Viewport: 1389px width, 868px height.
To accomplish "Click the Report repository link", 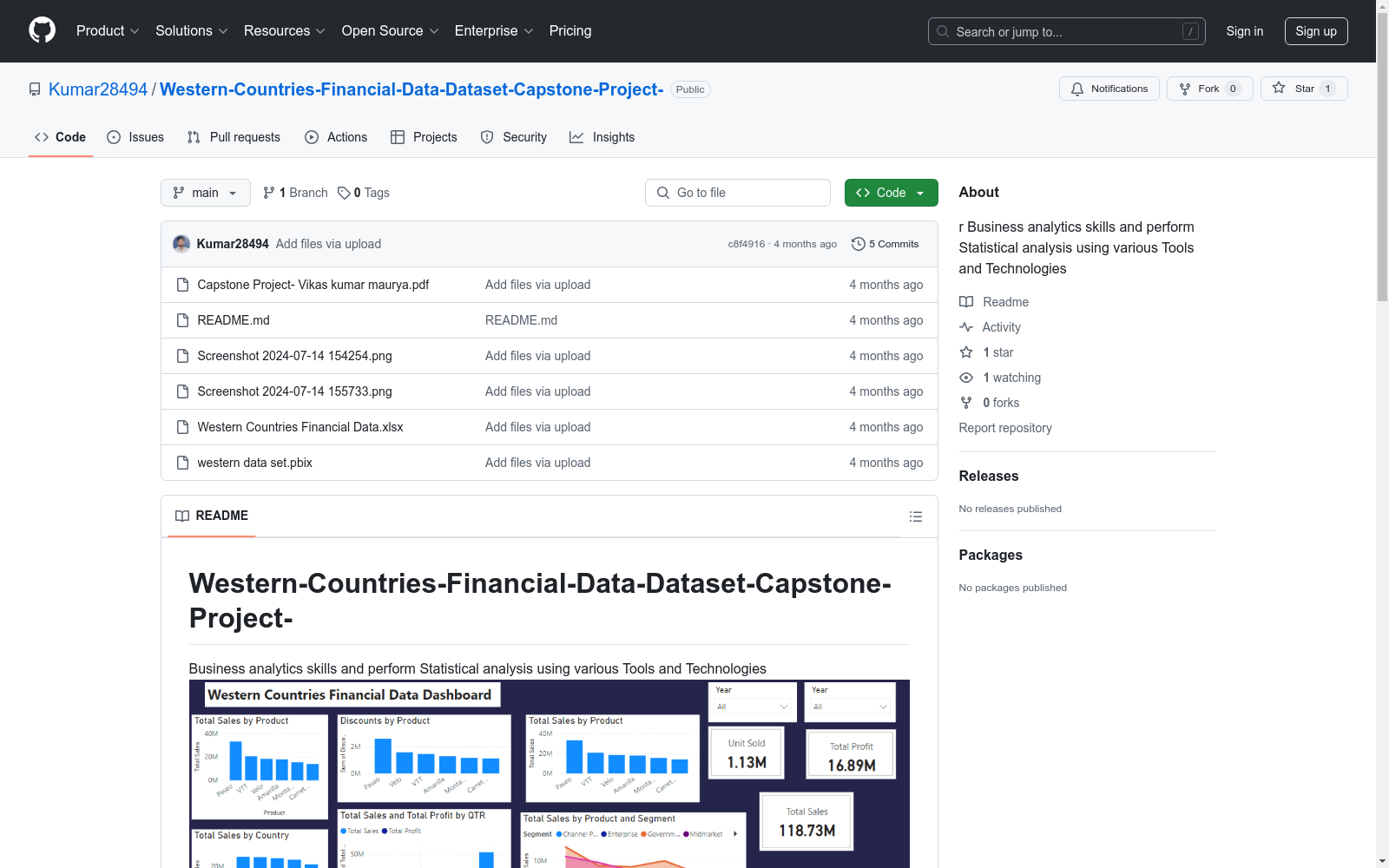I will coord(1005,428).
